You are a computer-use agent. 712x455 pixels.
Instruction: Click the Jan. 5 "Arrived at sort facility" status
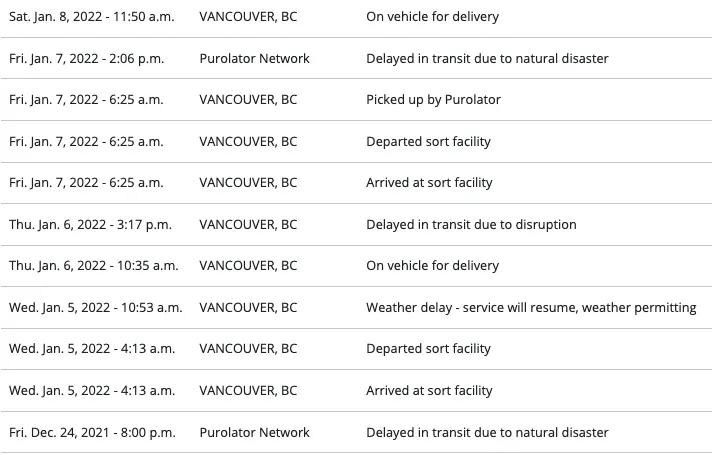tap(429, 391)
